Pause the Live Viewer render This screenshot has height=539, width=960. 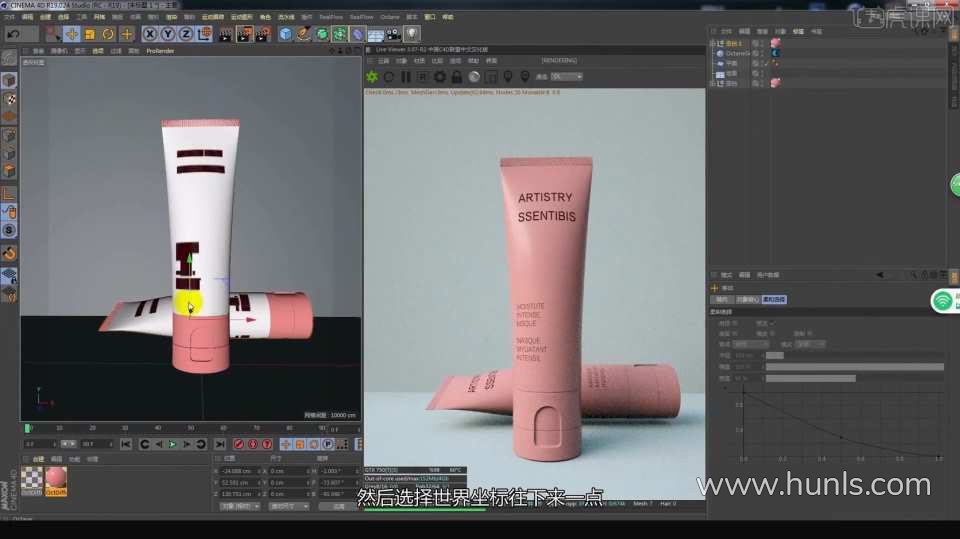406,76
